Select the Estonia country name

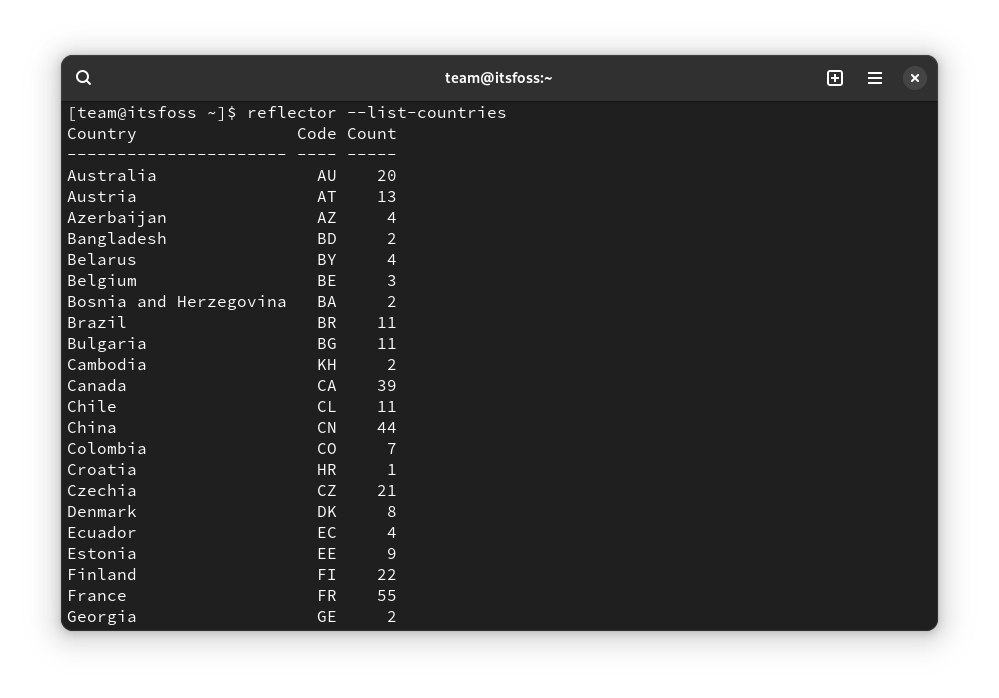pos(102,554)
